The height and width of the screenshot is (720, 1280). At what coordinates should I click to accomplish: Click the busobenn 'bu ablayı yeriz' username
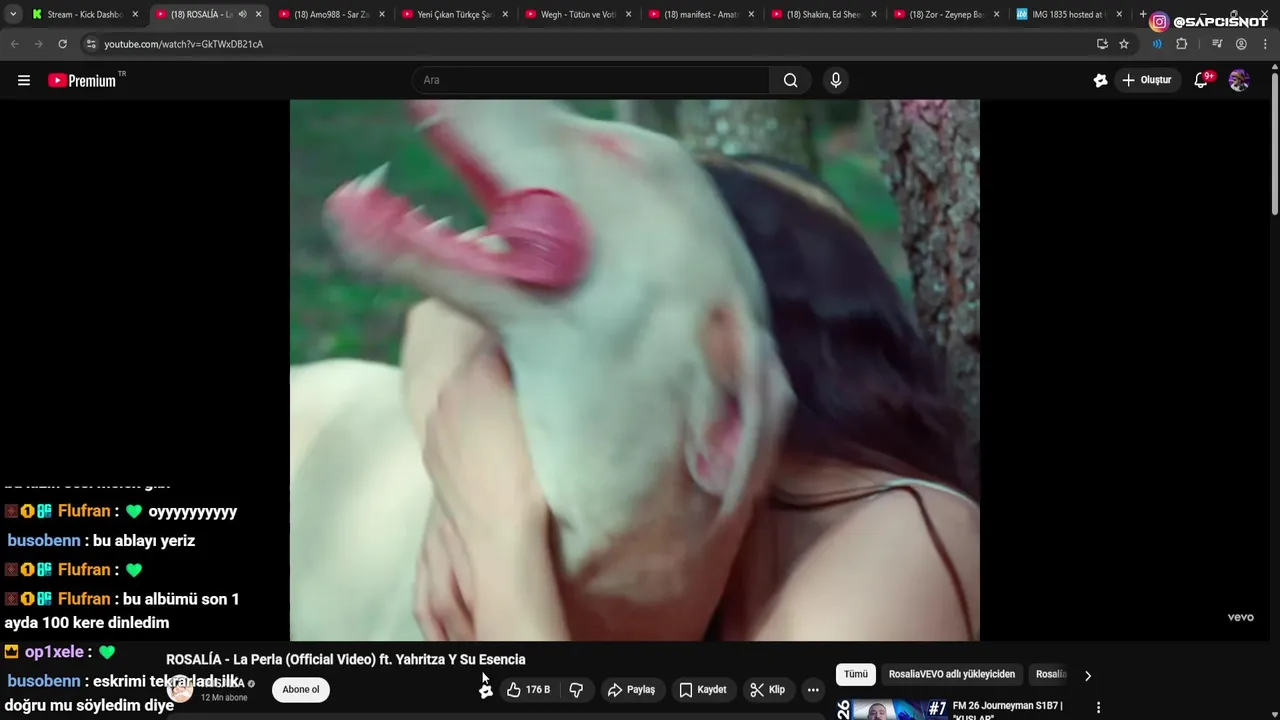(44, 540)
